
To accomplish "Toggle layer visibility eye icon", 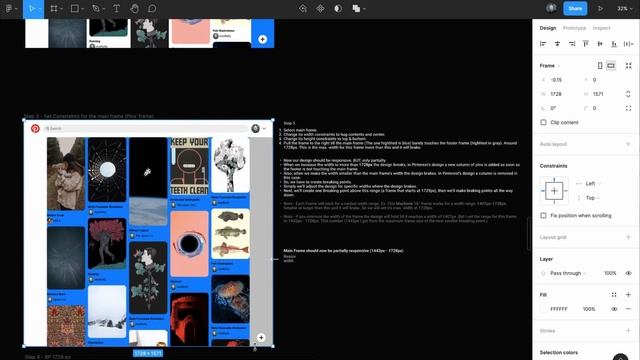I will point(629,273).
